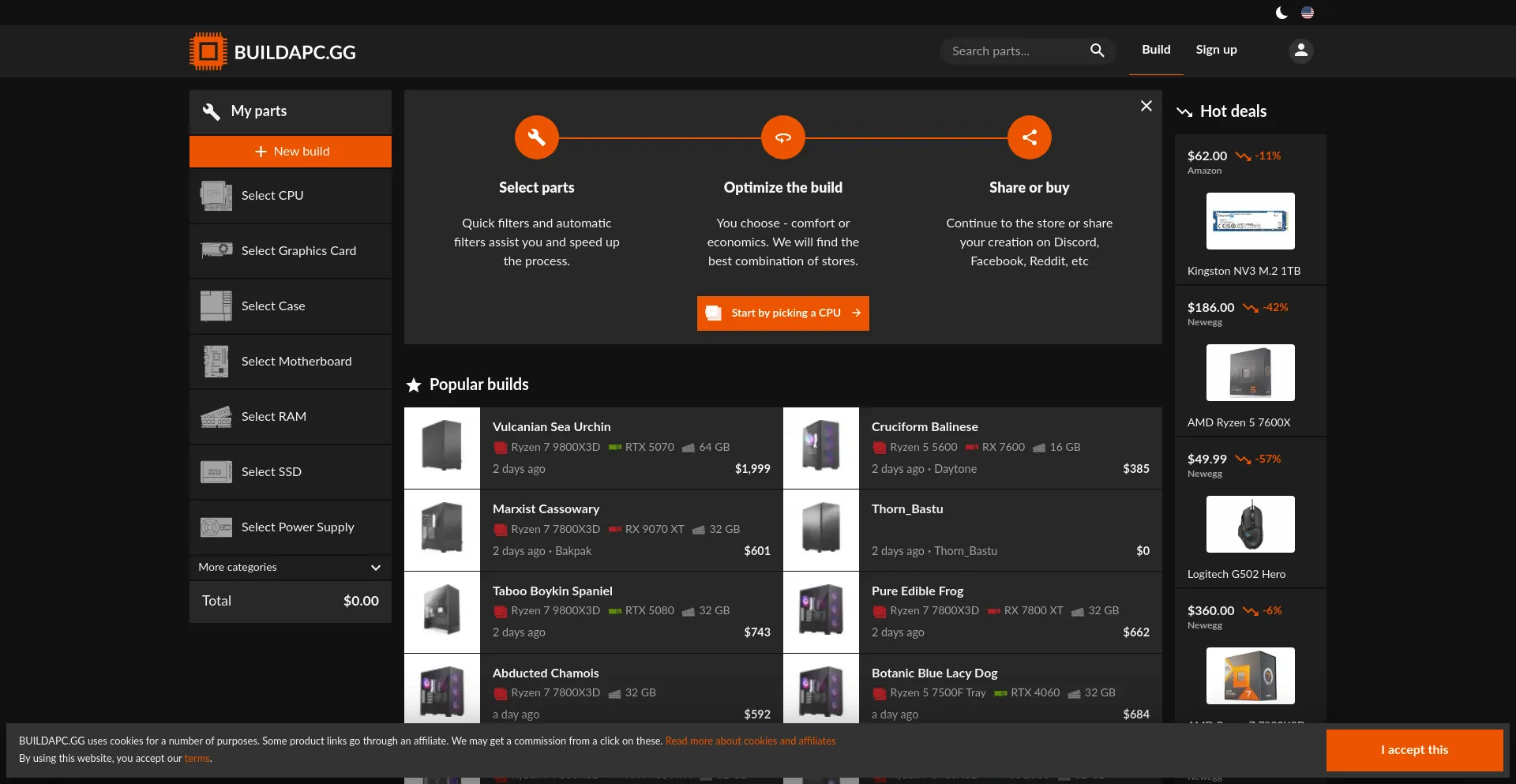Click the BUILDAPC.GG chip logo
This screenshot has width=1516, height=784.
tap(208, 51)
